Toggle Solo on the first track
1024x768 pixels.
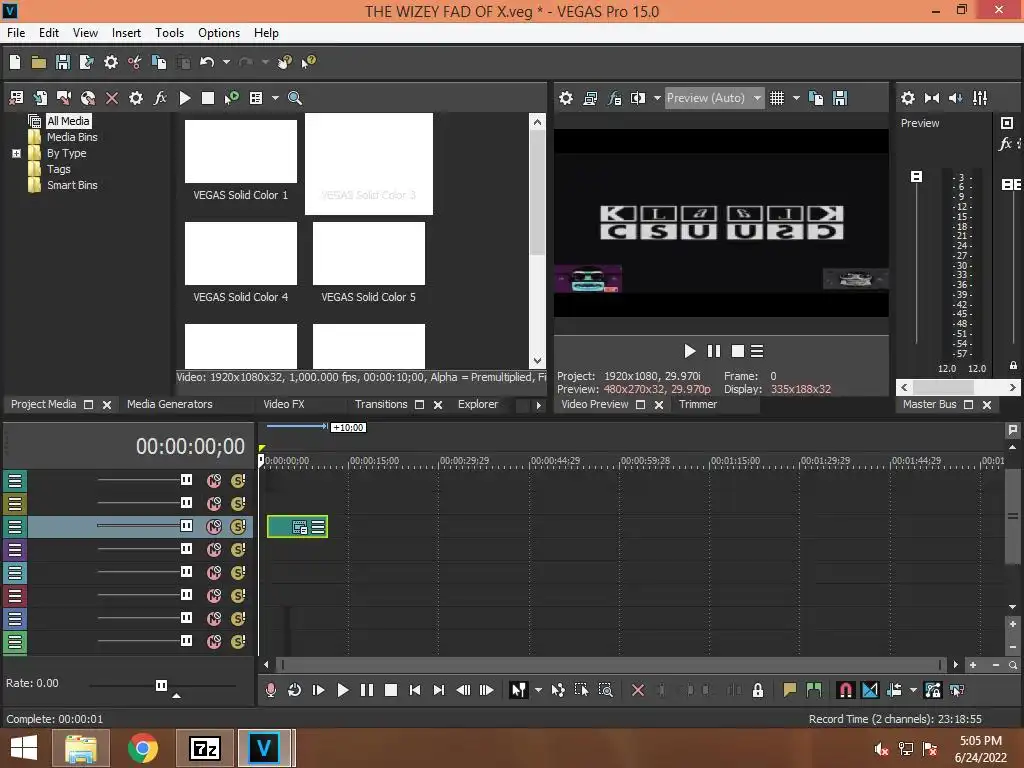[238, 481]
